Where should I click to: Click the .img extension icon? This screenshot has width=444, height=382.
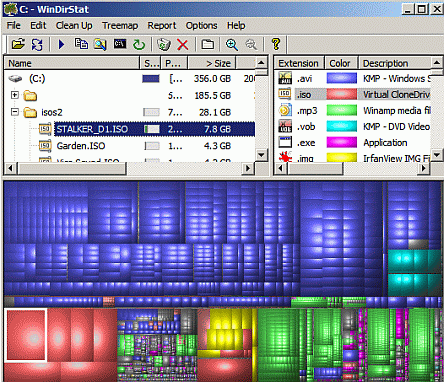point(285,157)
